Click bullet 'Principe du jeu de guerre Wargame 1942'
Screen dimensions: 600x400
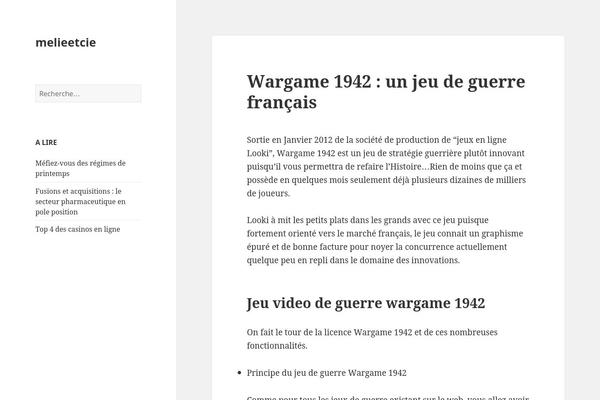(326, 373)
